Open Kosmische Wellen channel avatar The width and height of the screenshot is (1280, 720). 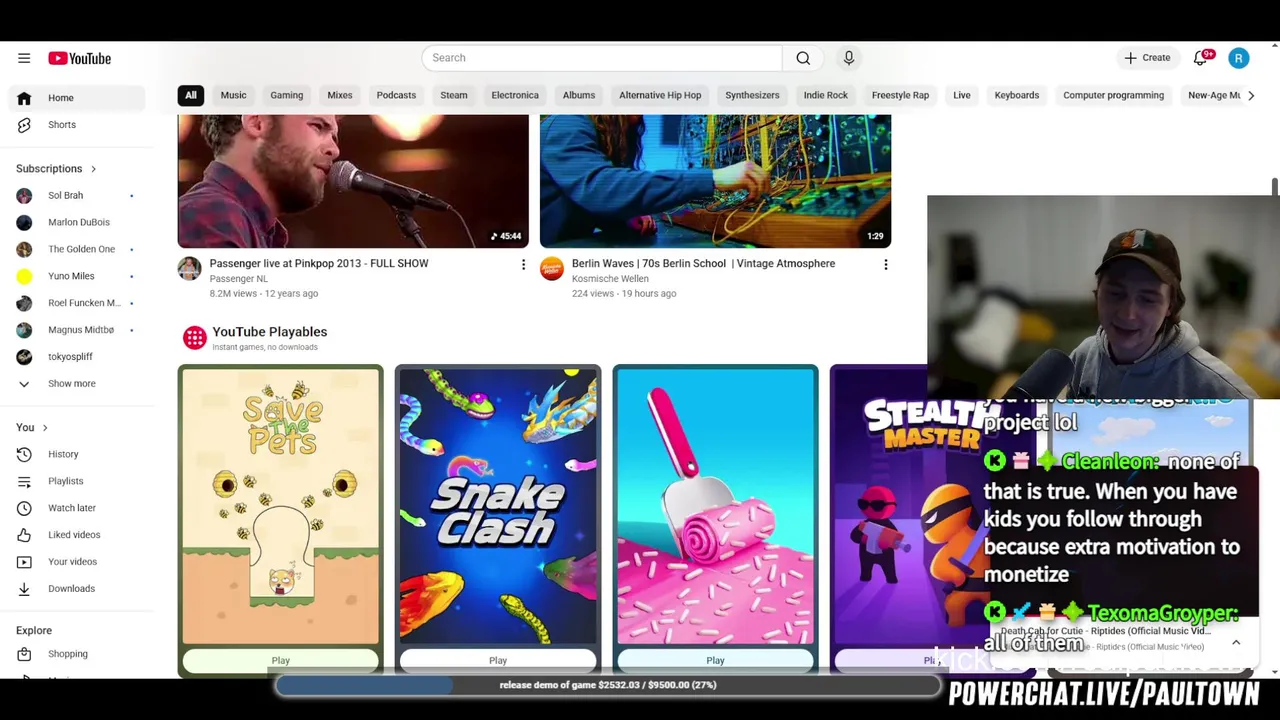coord(552,268)
